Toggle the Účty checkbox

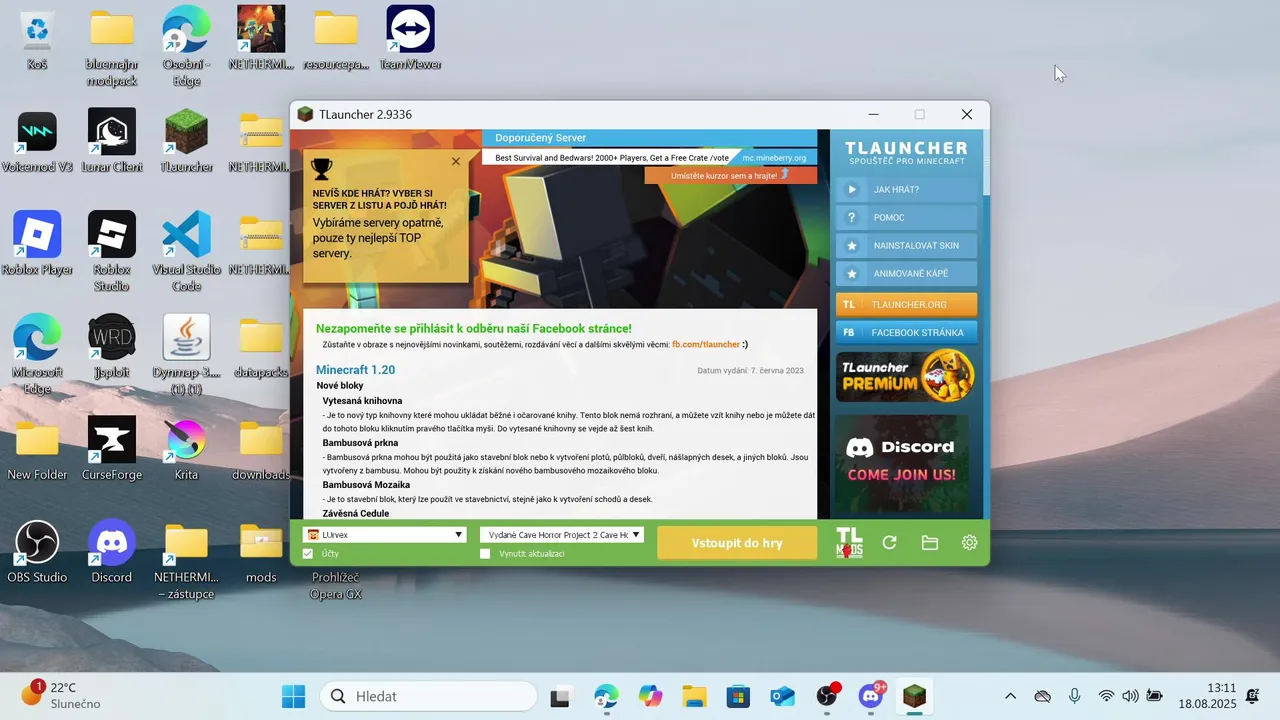pyautogui.click(x=308, y=553)
